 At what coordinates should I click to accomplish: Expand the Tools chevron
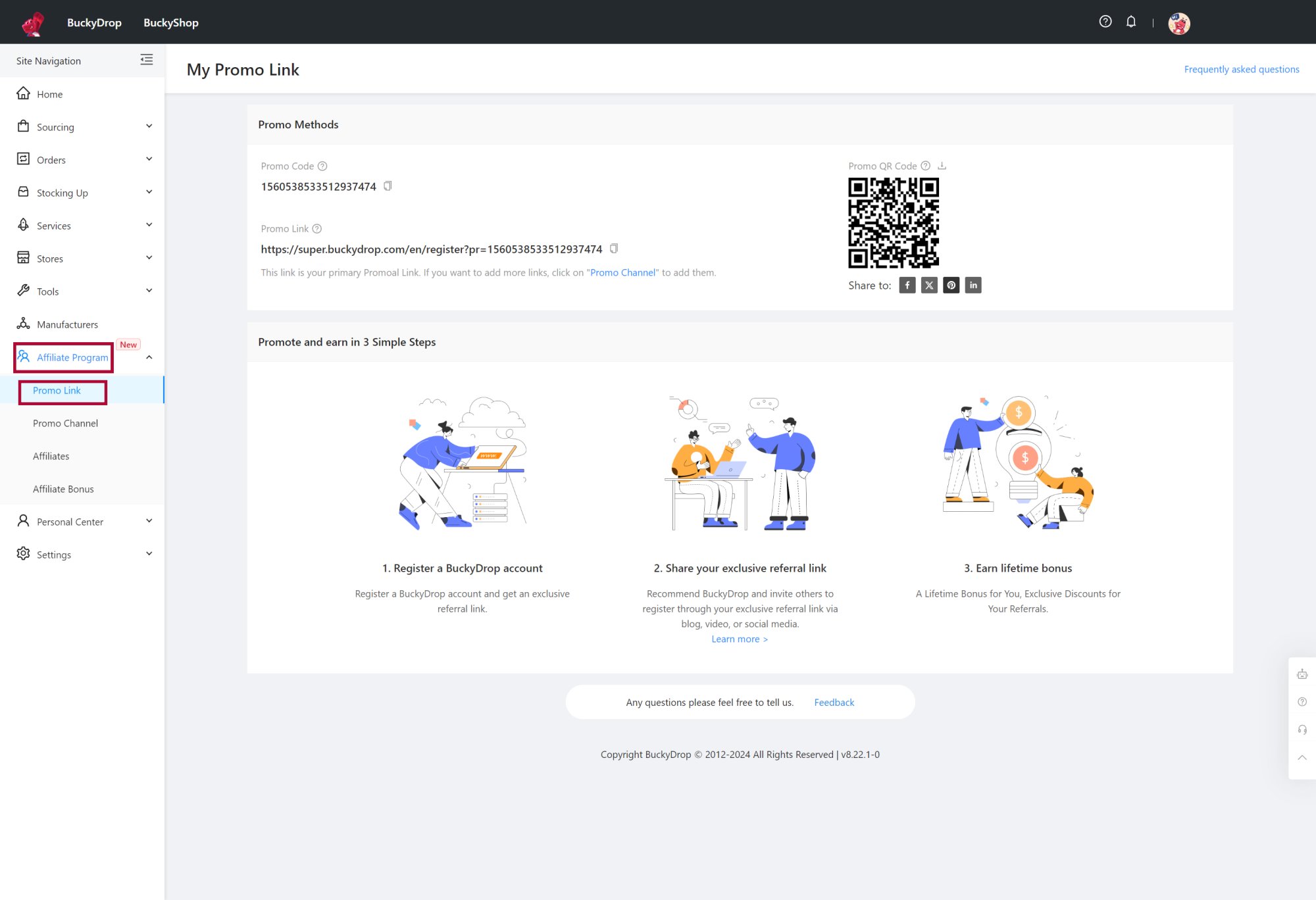(149, 291)
